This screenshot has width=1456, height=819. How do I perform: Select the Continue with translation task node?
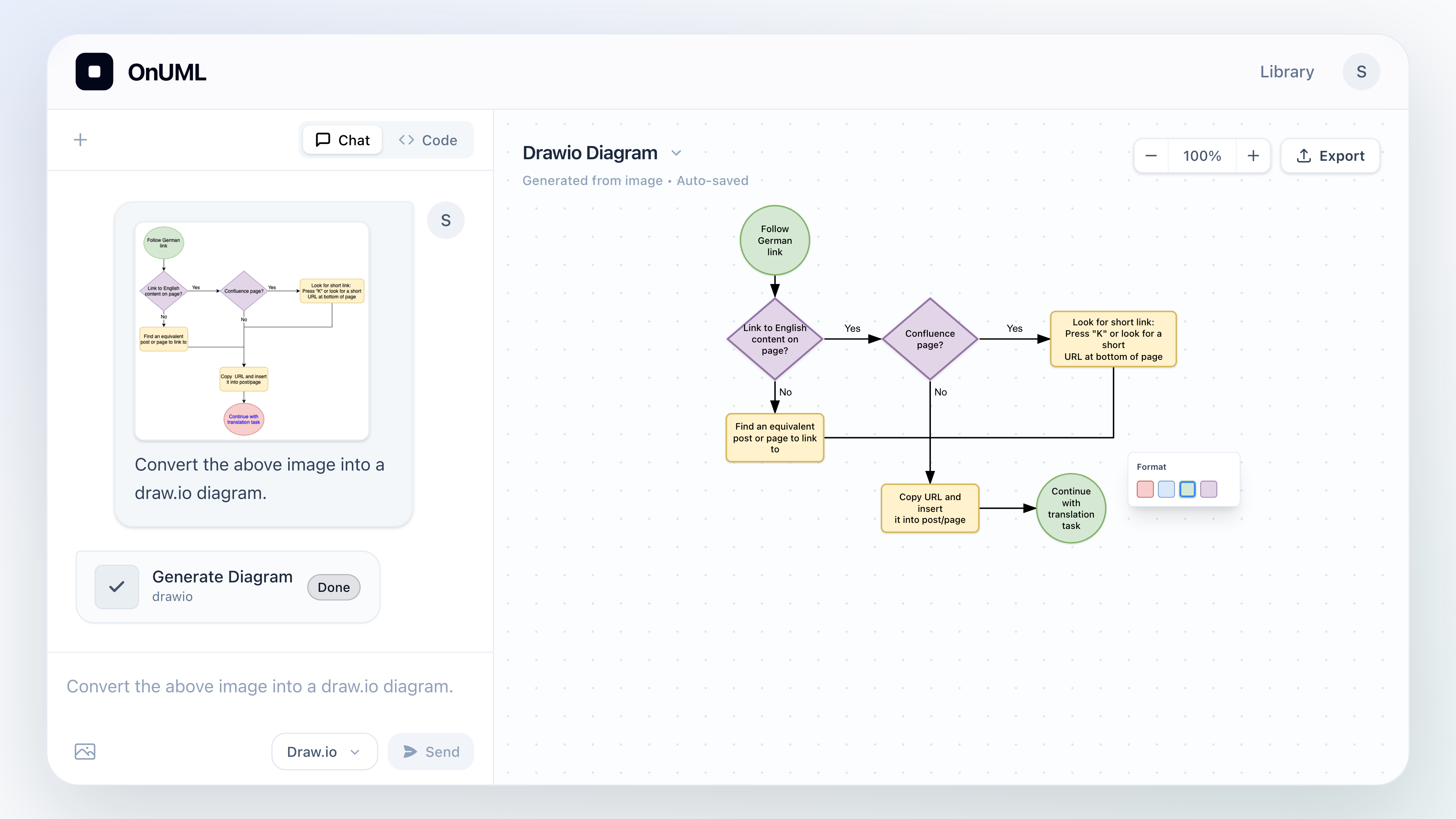pos(1070,508)
